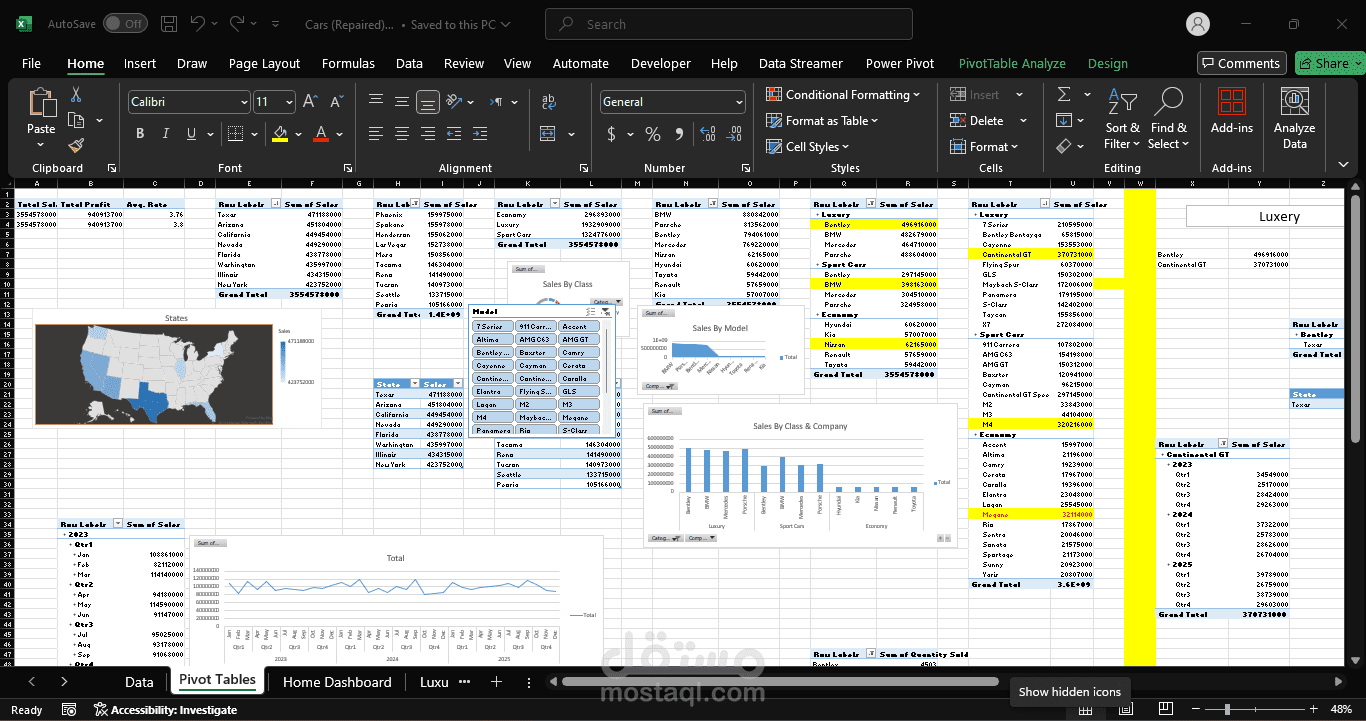The width and height of the screenshot is (1366, 721).
Task: Add a new sheet with the plus icon
Action: click(496, 682)
